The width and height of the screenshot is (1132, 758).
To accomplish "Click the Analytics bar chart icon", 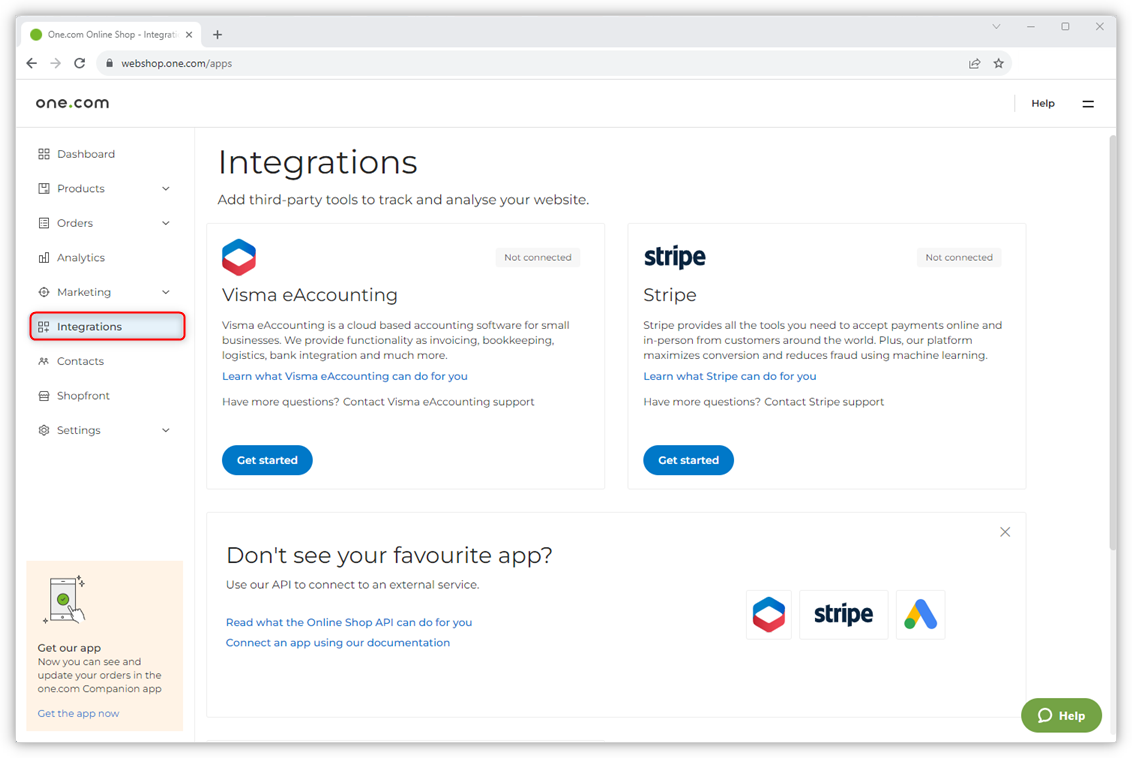I will pyautogui.click(x=44, y=258).
